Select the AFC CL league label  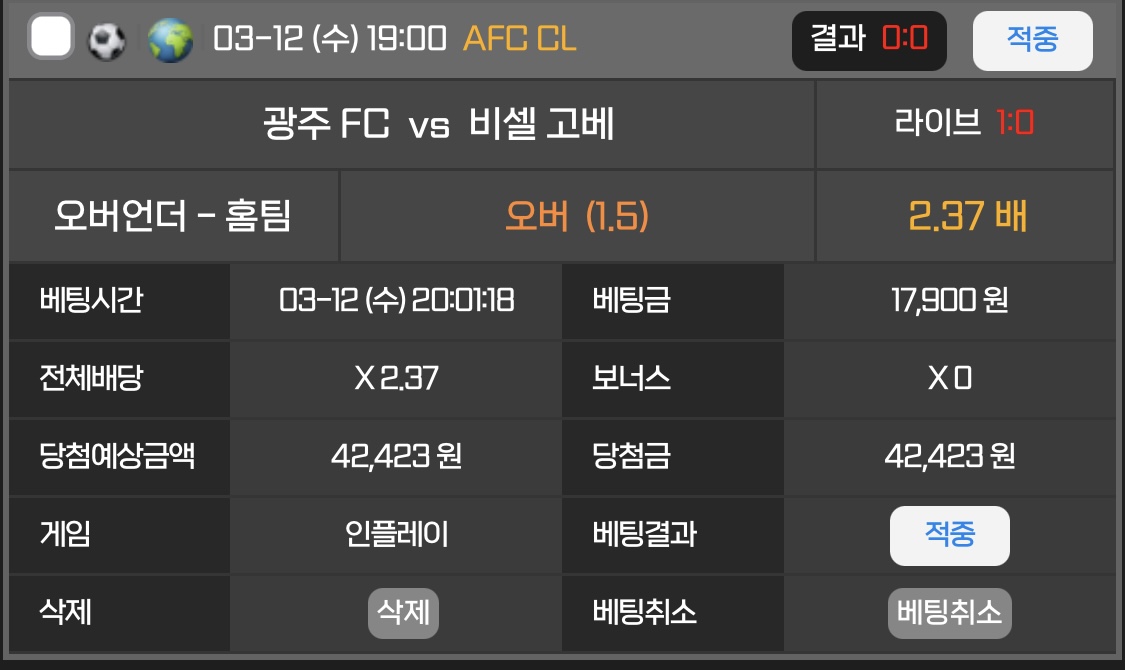click(x=520, y=39)
